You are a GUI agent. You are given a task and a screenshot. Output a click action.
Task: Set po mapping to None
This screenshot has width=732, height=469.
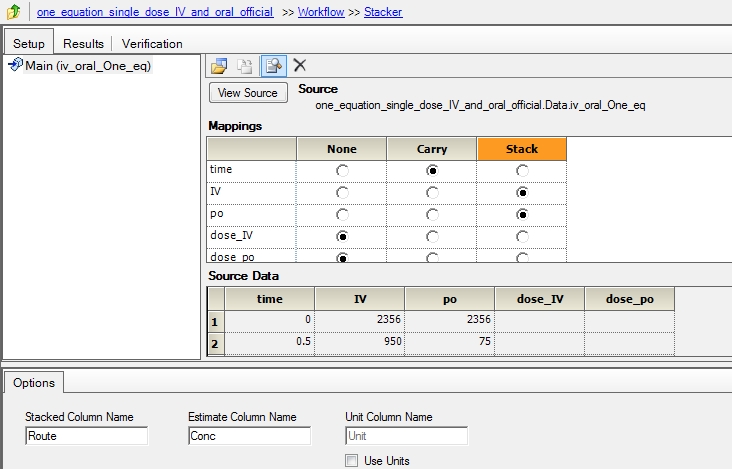click(x=342, y=215)
